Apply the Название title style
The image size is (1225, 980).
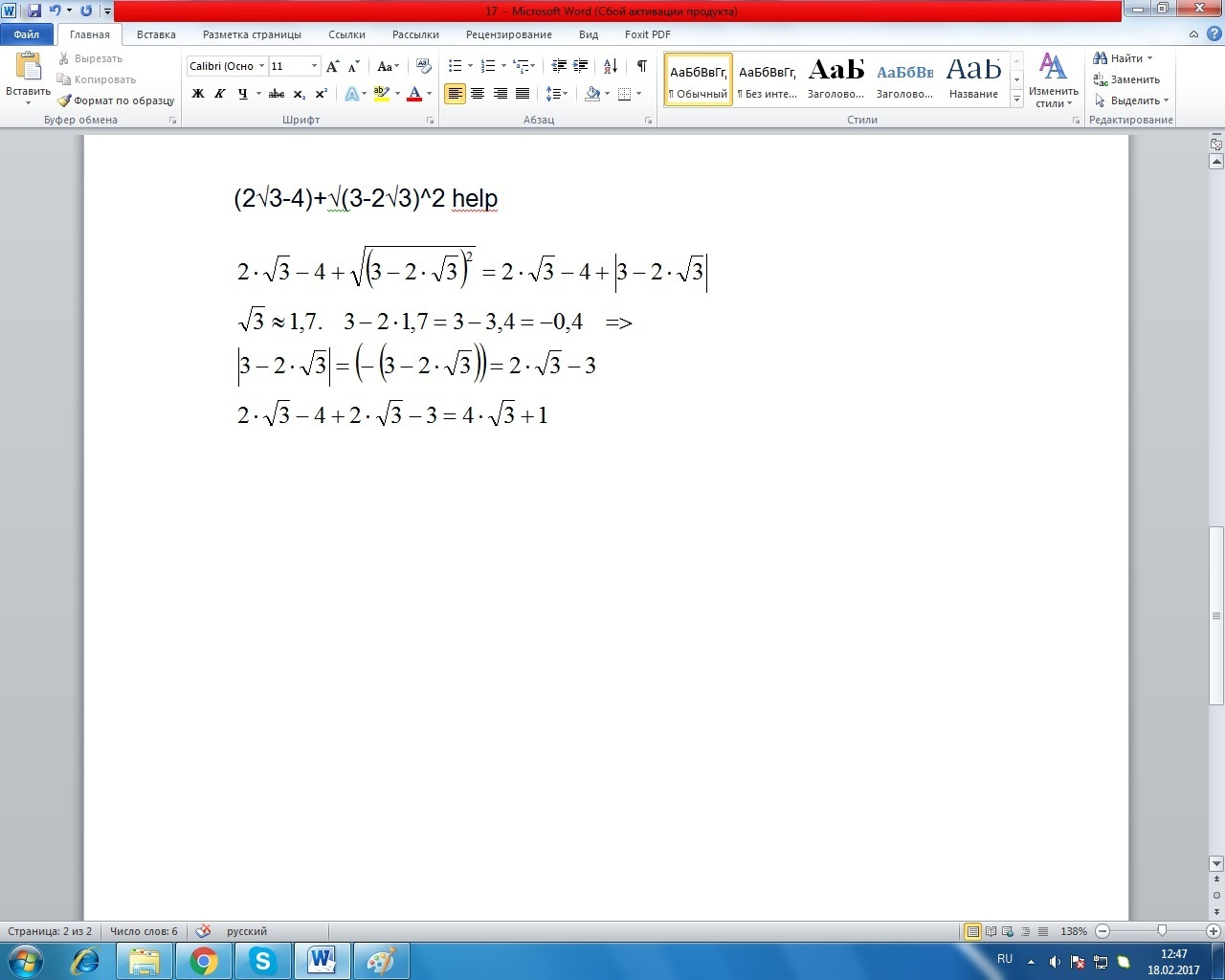pyautogui.click(x=973, y=79)
